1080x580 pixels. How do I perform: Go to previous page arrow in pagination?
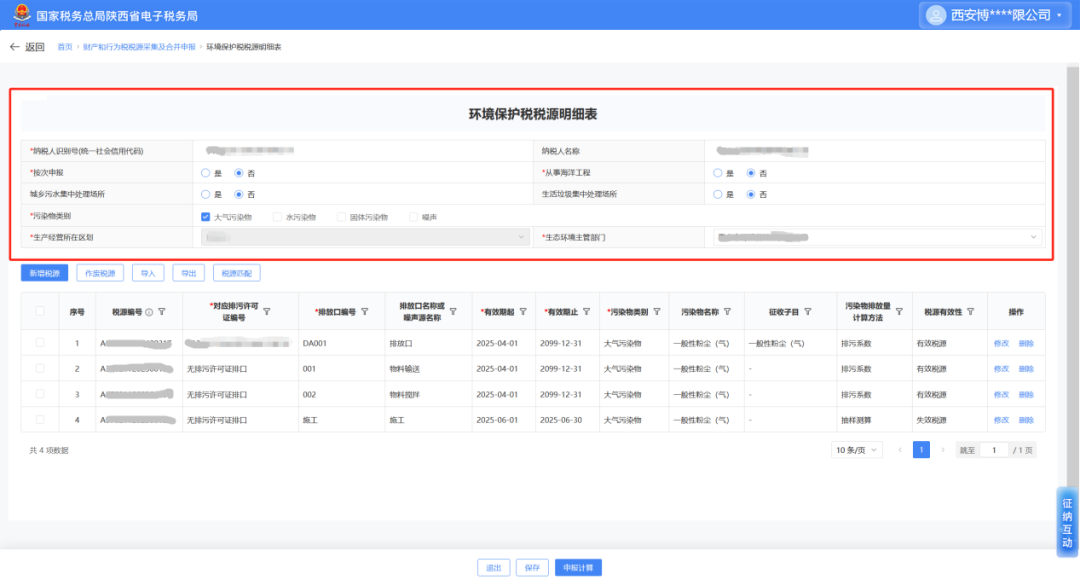900,450
